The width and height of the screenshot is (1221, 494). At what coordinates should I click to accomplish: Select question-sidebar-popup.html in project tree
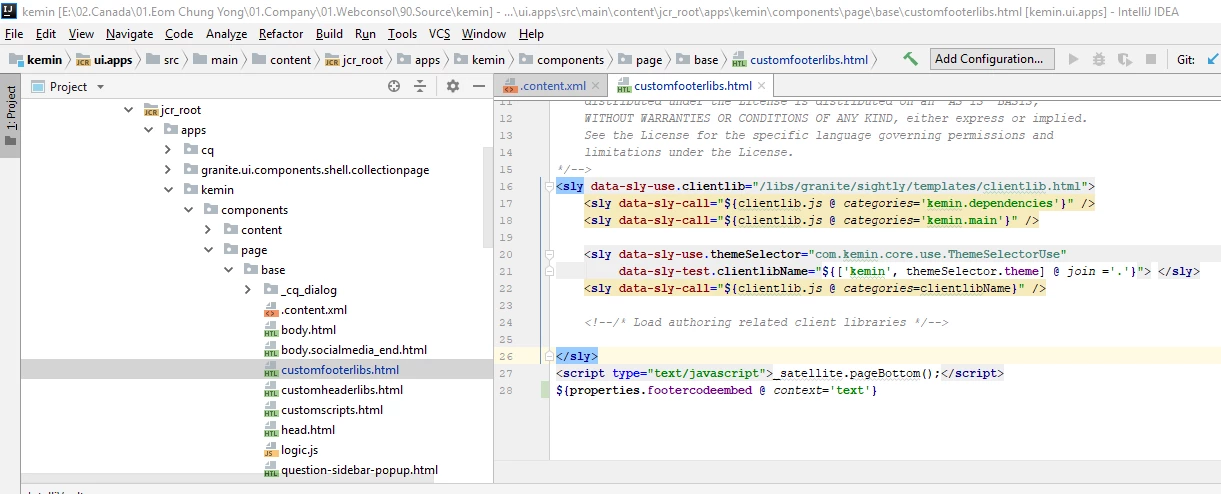(x=359, y=470)
